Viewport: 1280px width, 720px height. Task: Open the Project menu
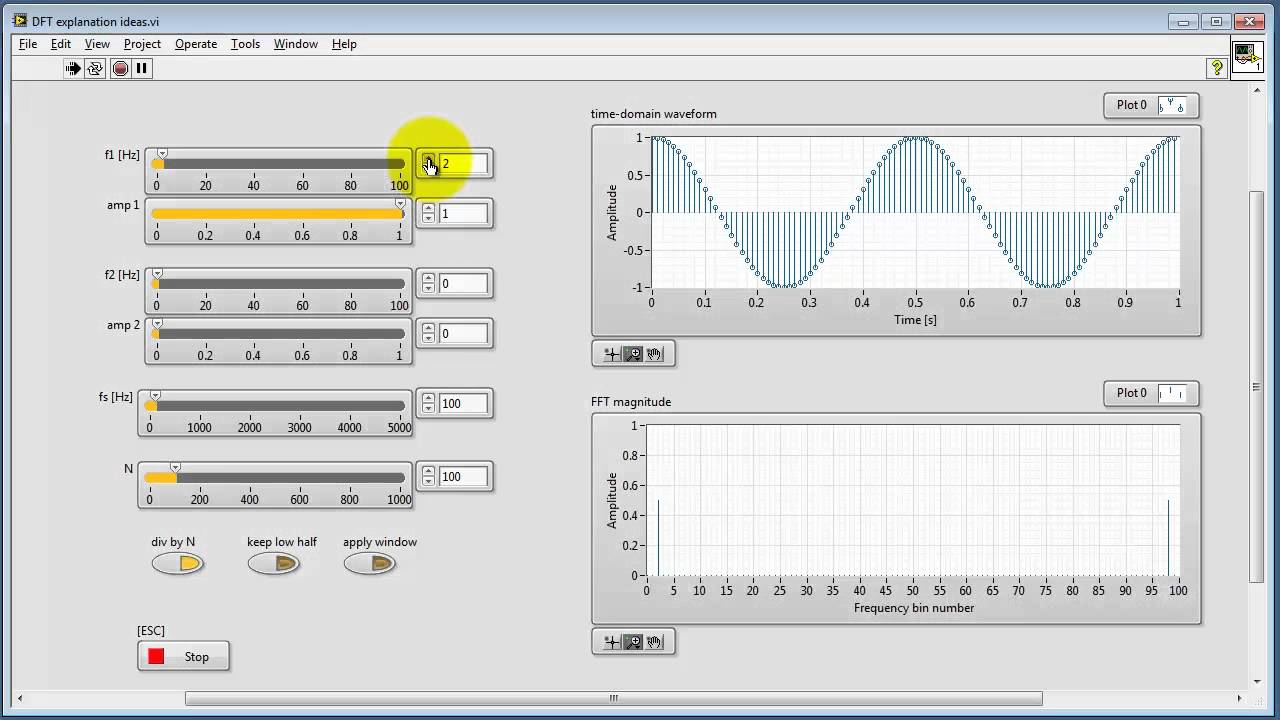(x=142, y=44)
